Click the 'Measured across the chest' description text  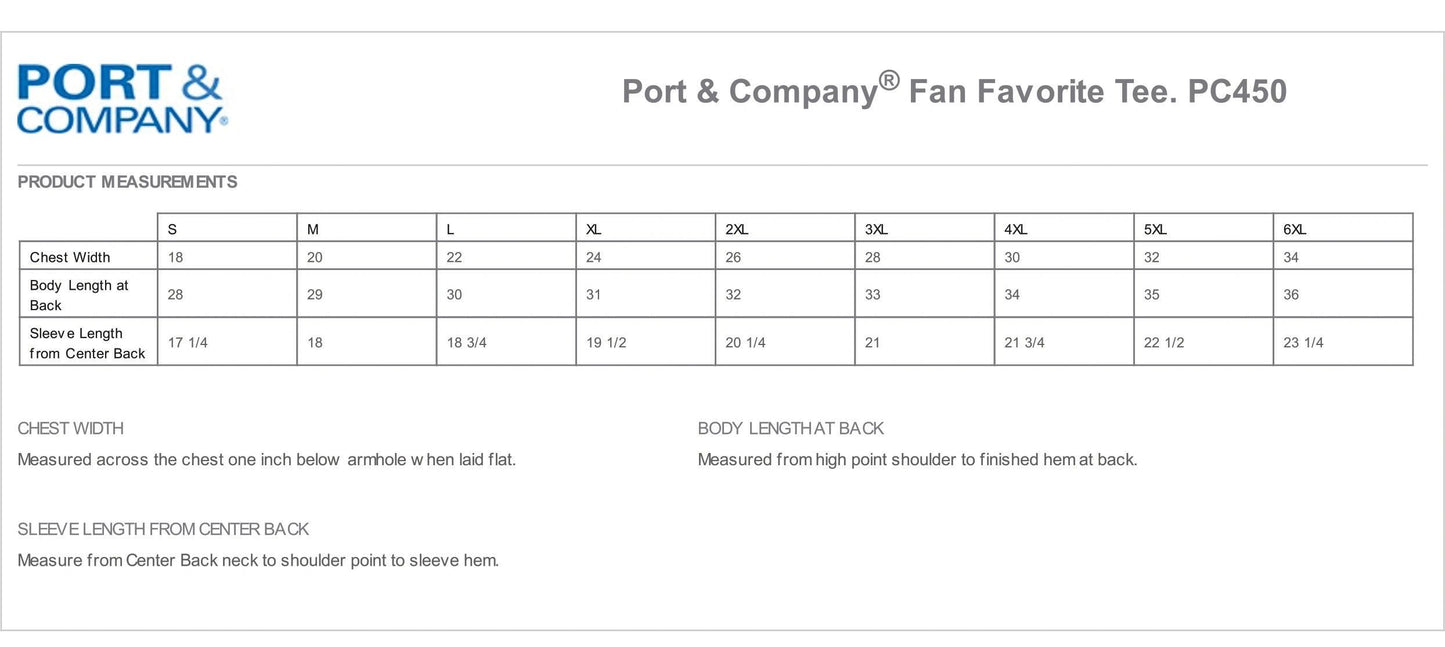(267, 460)
